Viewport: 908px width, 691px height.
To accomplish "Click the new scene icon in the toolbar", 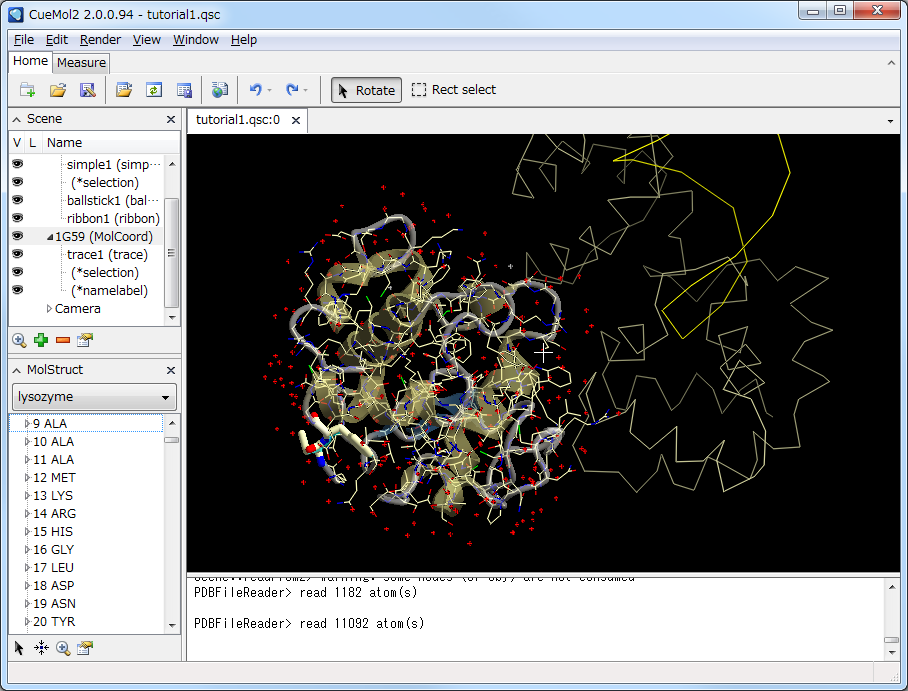I will click(x=27, y=90).
